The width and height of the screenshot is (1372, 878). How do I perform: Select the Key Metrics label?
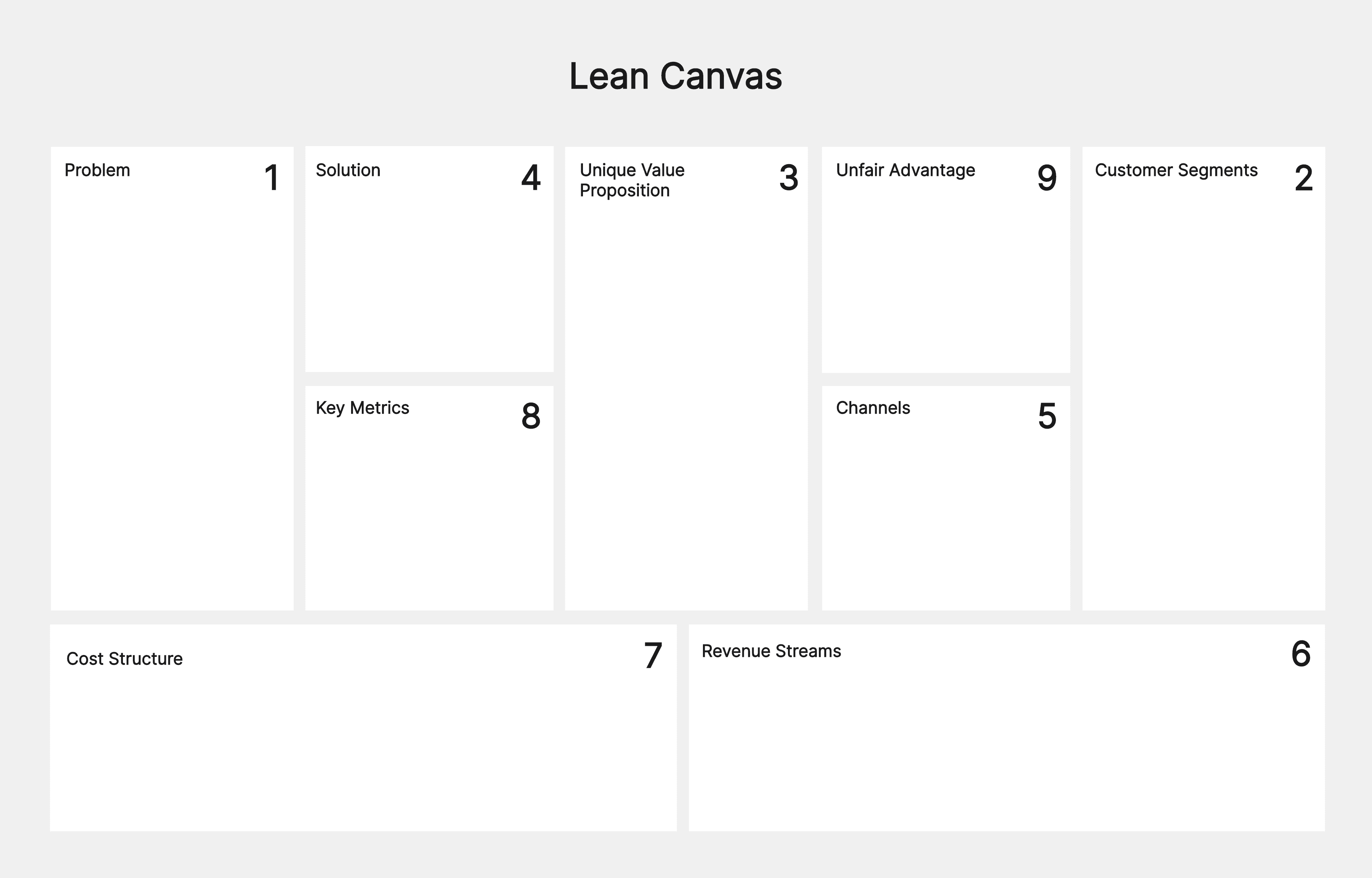coord(362,408)
